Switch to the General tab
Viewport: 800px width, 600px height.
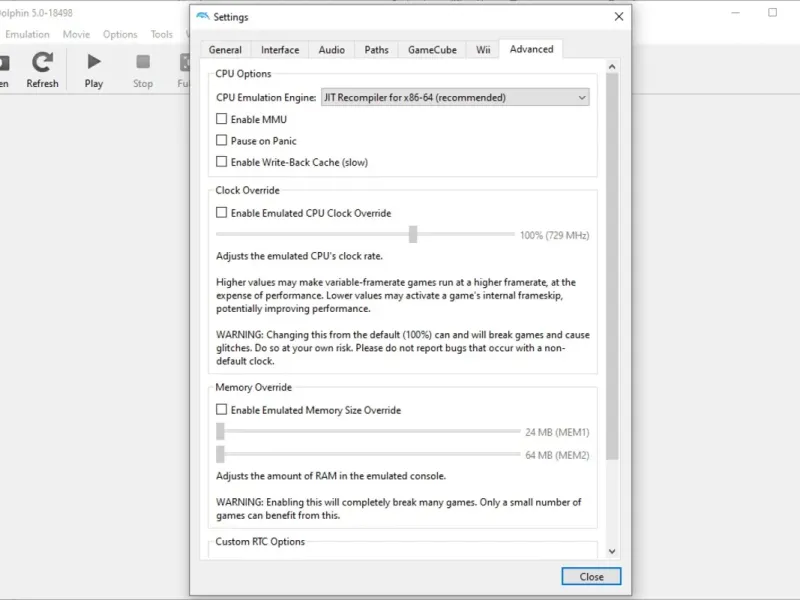(x=225, y=50)
